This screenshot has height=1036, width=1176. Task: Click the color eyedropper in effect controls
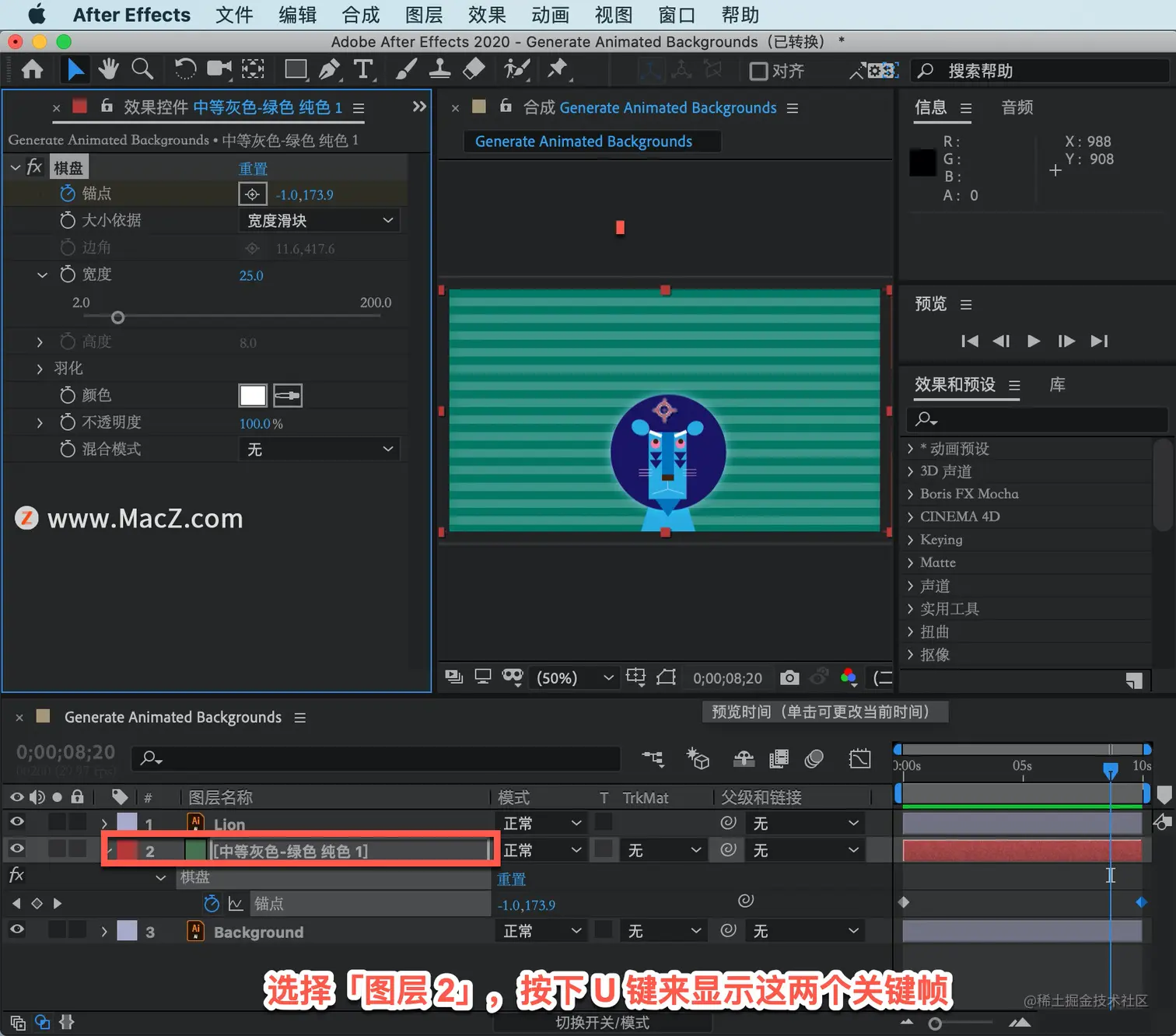pos(287,396)
